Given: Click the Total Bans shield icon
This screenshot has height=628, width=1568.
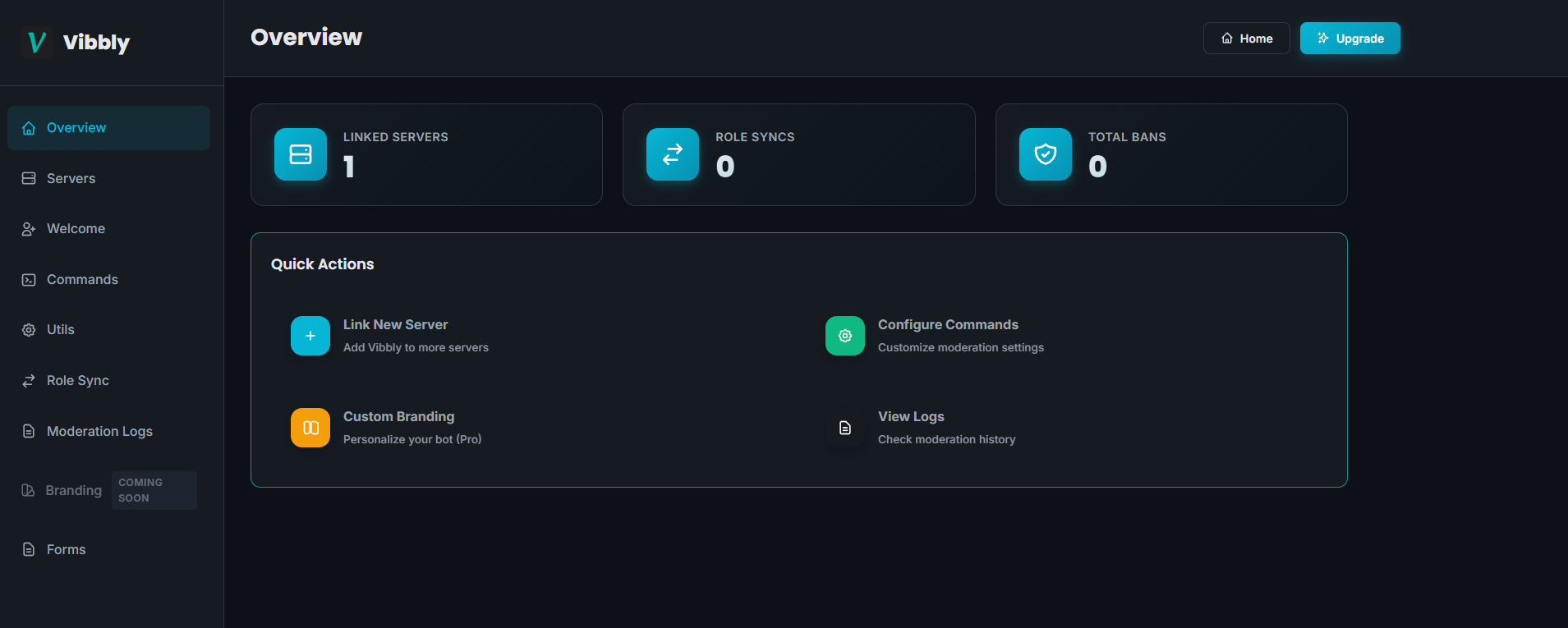Looking at the screenshot, I should coord(1046,154).
